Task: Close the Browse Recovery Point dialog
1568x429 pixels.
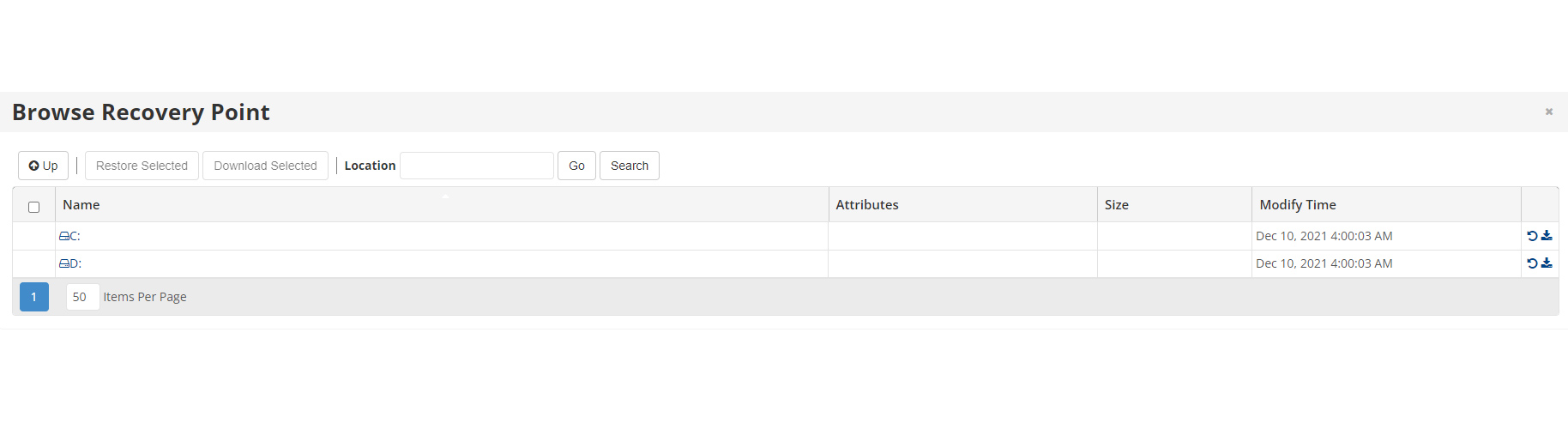Action: pos(1549,112)
